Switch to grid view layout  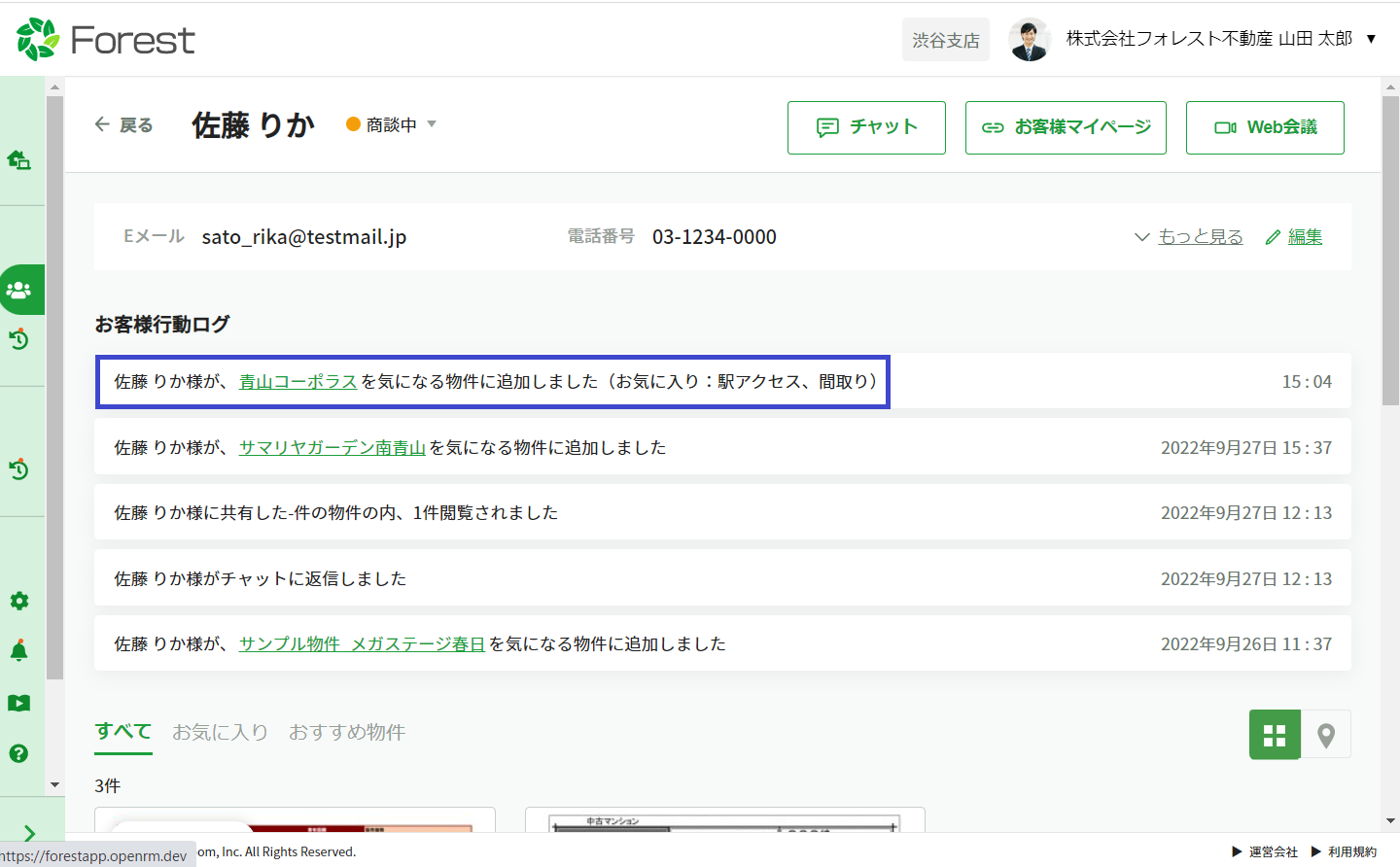click(1275, 735)
